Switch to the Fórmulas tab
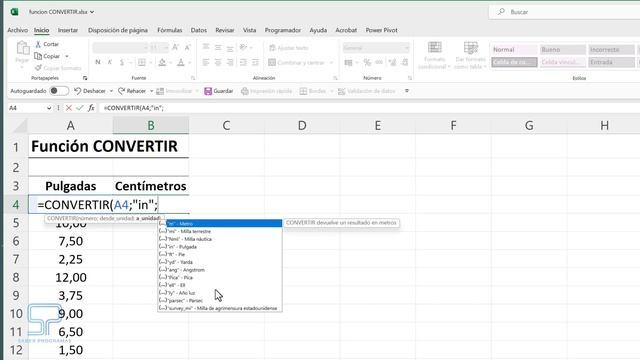 pyautogui.click(x=170, y=30)
